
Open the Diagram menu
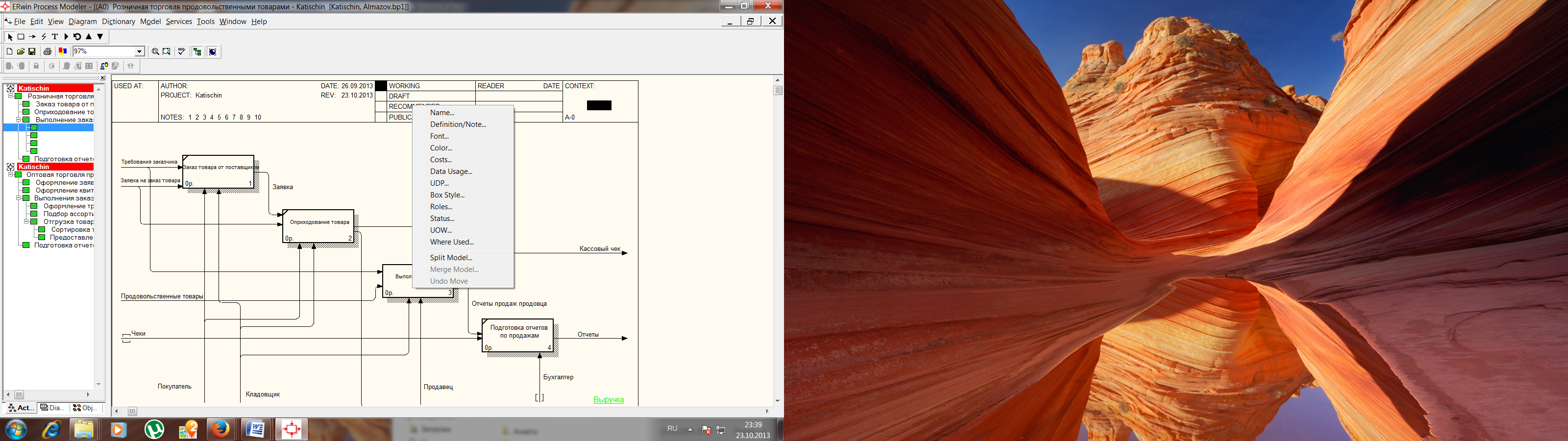(83, 22)
